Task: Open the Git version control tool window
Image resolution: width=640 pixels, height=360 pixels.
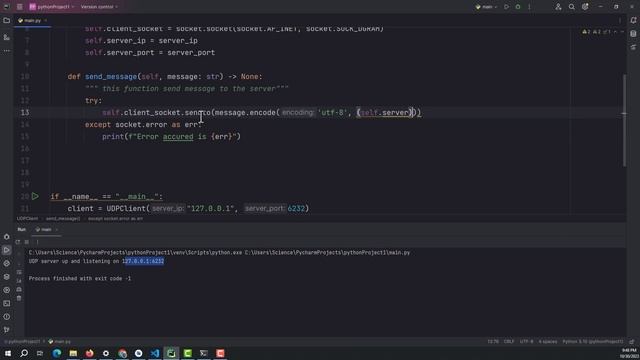Action: pyautogui.click(x=7, y=329)
